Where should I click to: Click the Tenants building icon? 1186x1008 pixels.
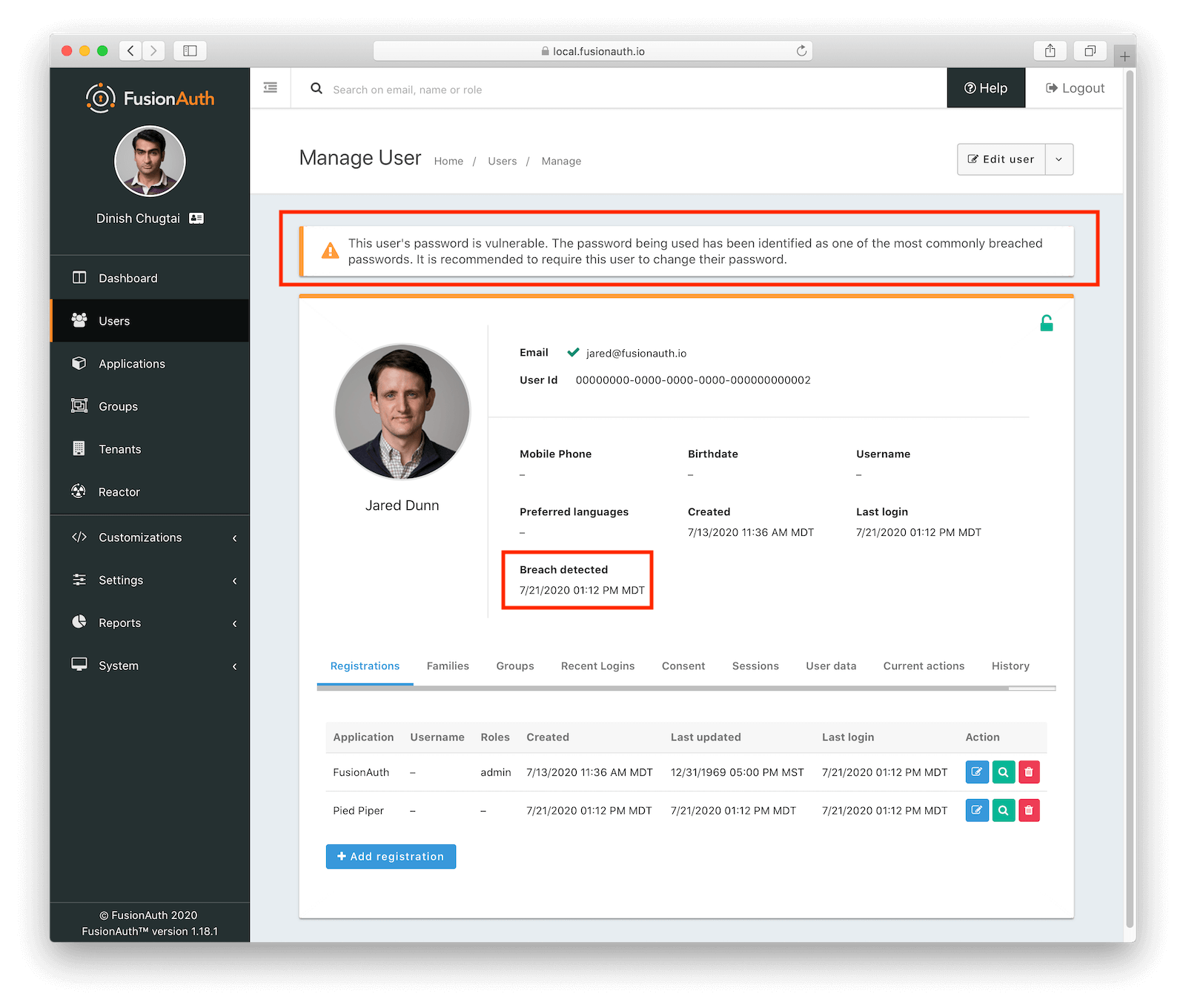(x=79, y=448)
